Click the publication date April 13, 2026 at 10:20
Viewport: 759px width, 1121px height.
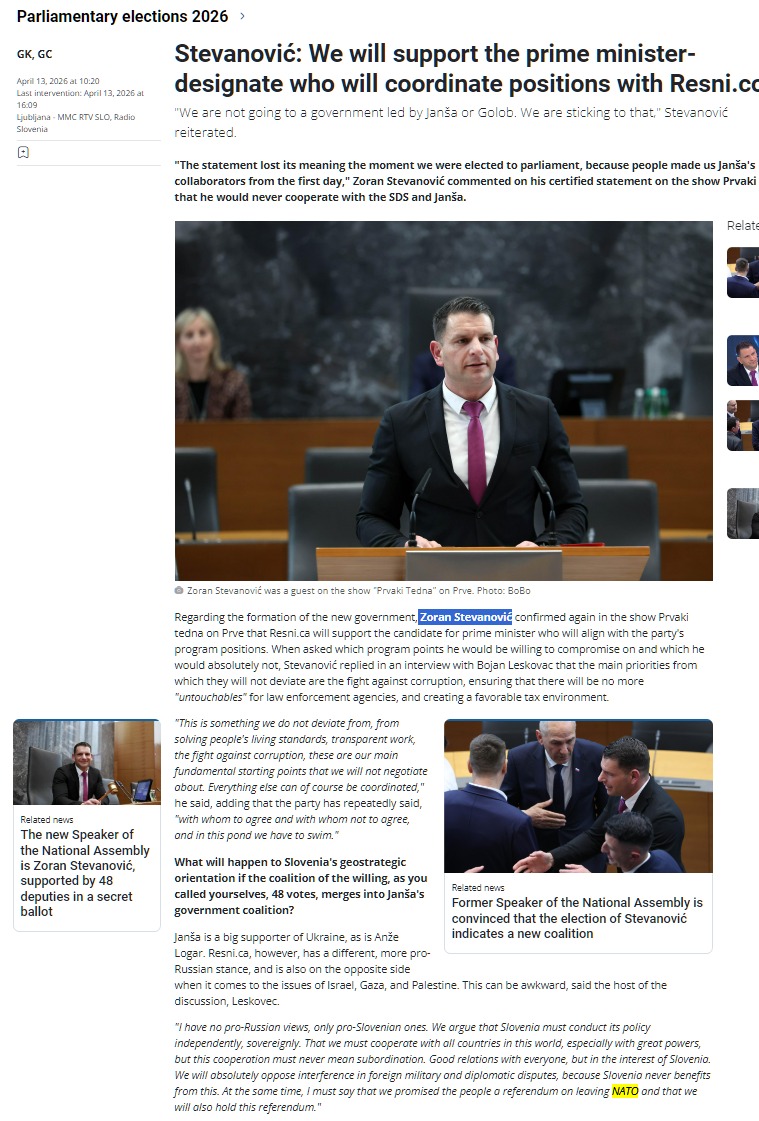point(58,81)
